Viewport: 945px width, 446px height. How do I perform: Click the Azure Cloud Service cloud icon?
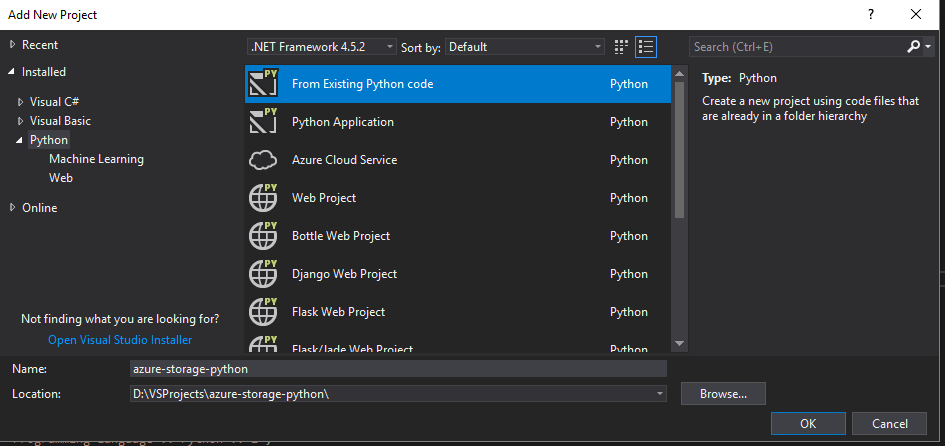263,160
